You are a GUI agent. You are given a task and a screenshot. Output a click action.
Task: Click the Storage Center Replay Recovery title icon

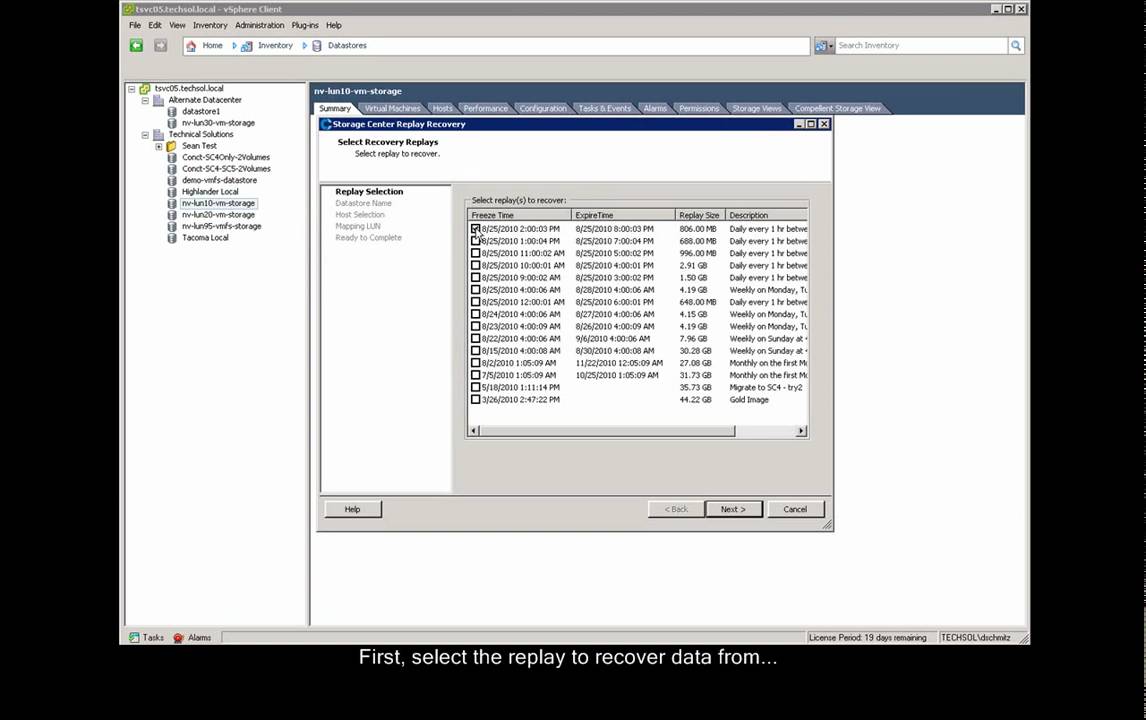326,124
